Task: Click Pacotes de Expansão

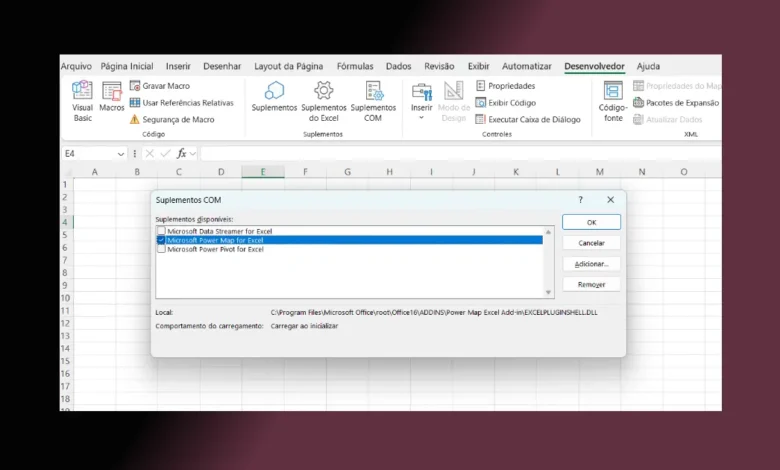Action: (x=676, y=102)
